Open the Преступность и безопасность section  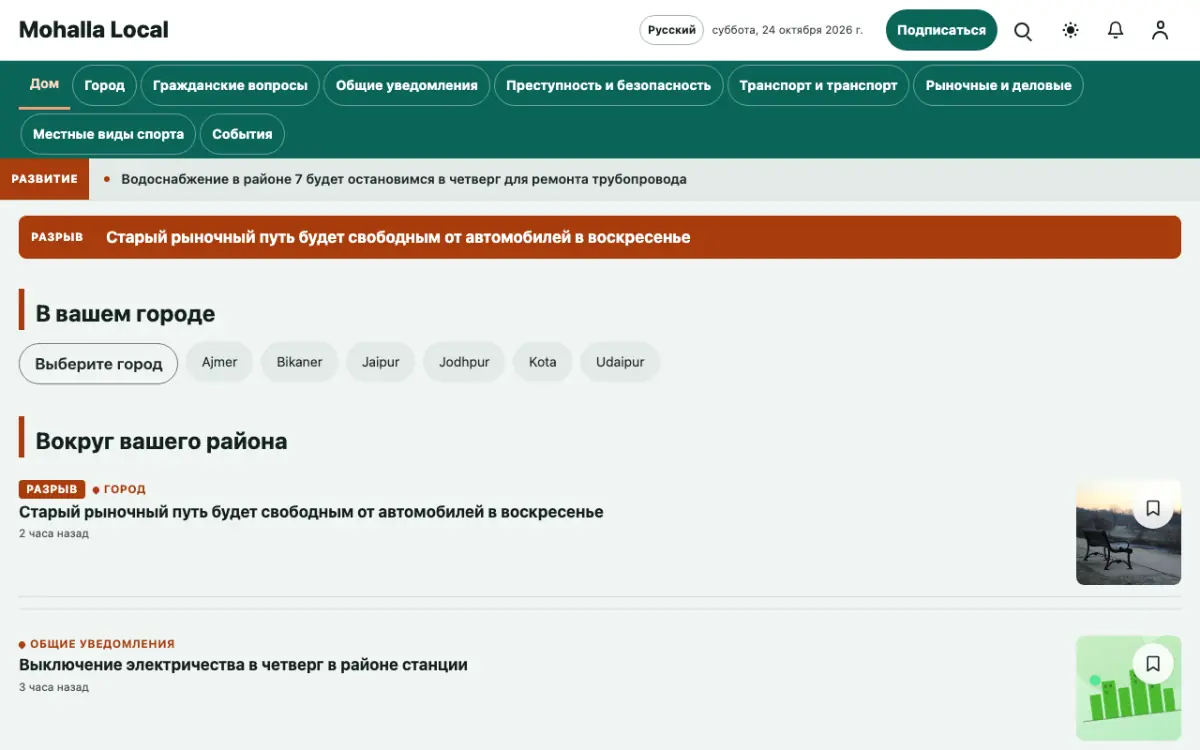click(608, 86)
